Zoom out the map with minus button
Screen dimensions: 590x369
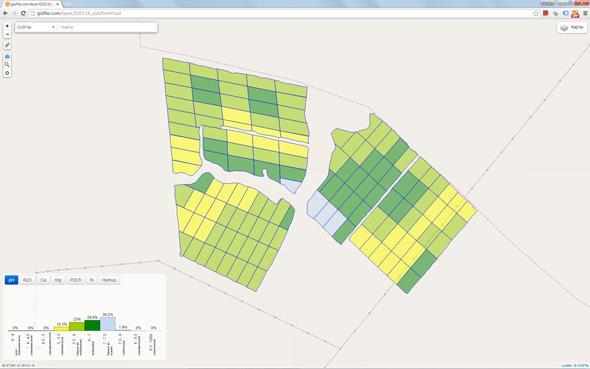click(7, 34)
